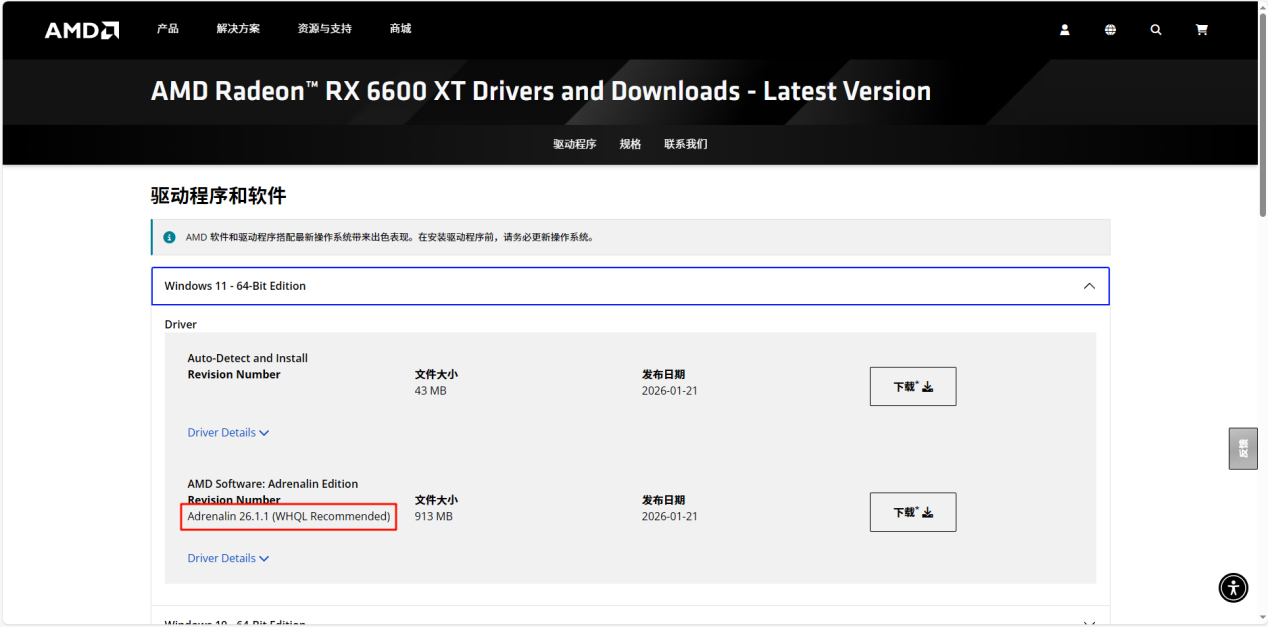The image size is (1268, 627).
Task: Open the accessibility options icon
Action: pyautogui.click(x=1233, y=587)
